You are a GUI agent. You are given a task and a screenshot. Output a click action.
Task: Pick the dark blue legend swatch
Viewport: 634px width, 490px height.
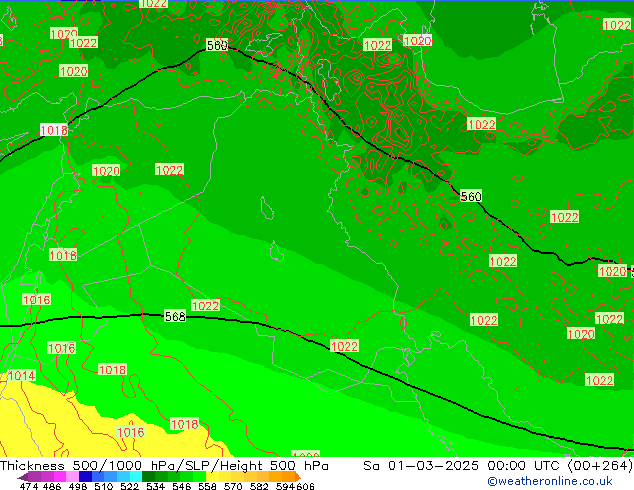[x=85, y=477]
